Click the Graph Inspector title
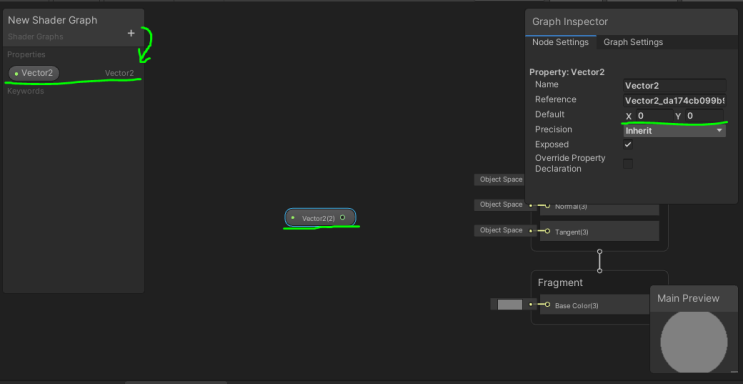743x384 pixels. [x=570, y=22]
